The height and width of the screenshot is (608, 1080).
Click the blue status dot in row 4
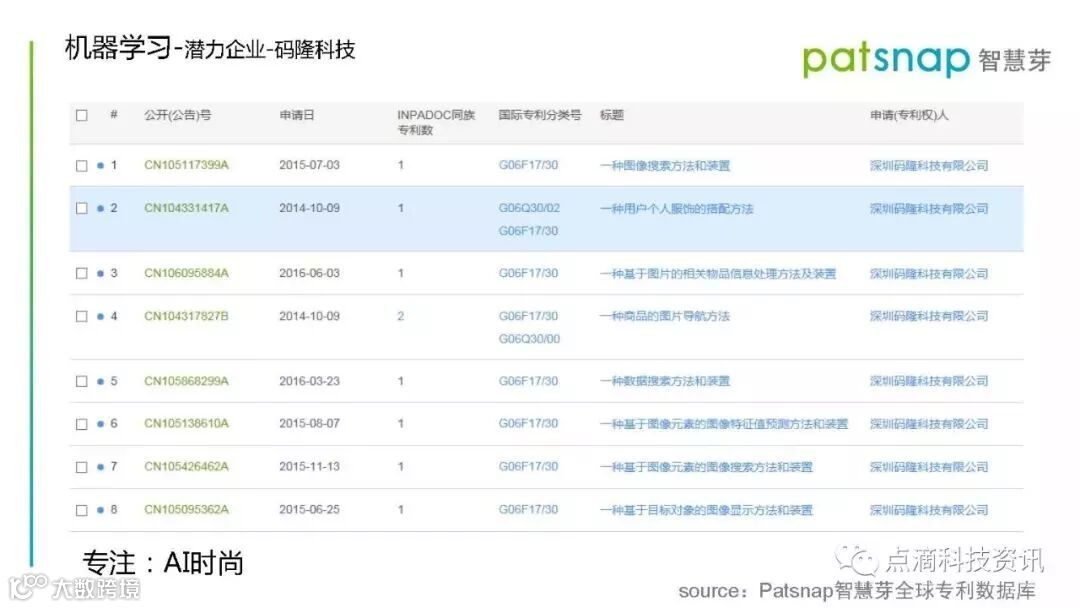point(101,317)
